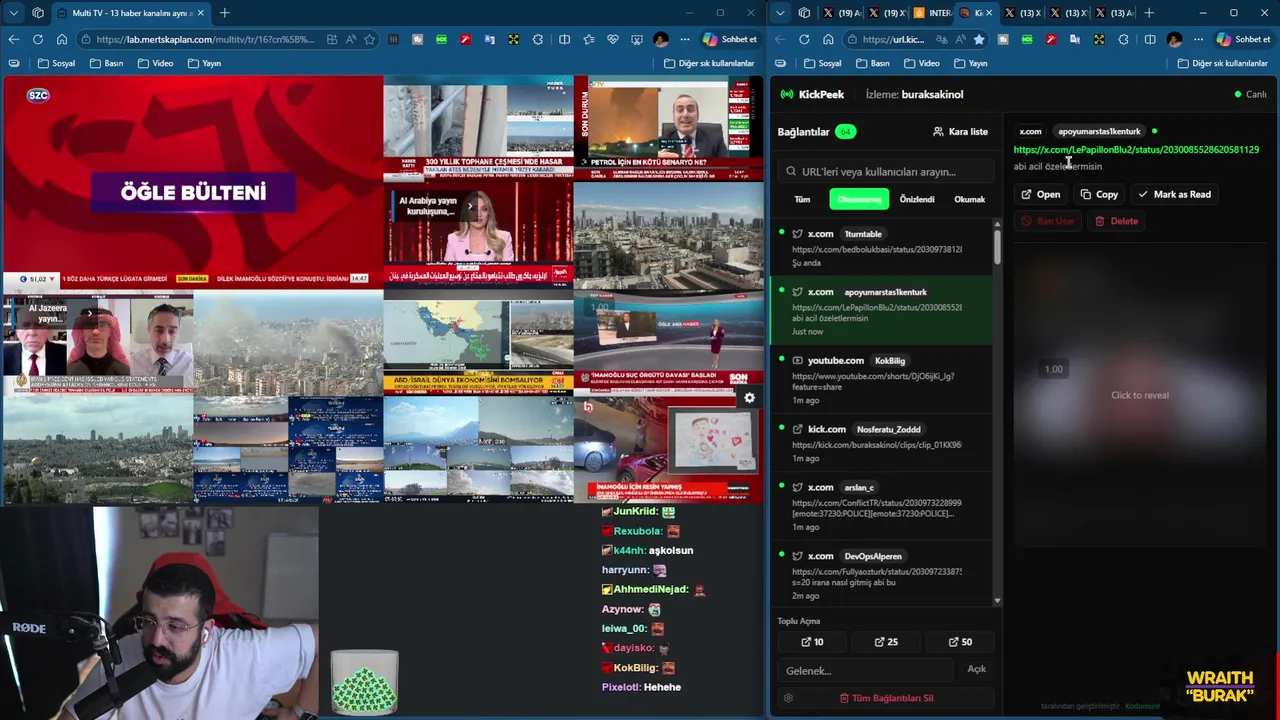Open the green LePapillonBlu2 status URL
Image resolution: width=1280 pixels, height=720 pixels.
pyautogui.click(x=1136, y=149)
